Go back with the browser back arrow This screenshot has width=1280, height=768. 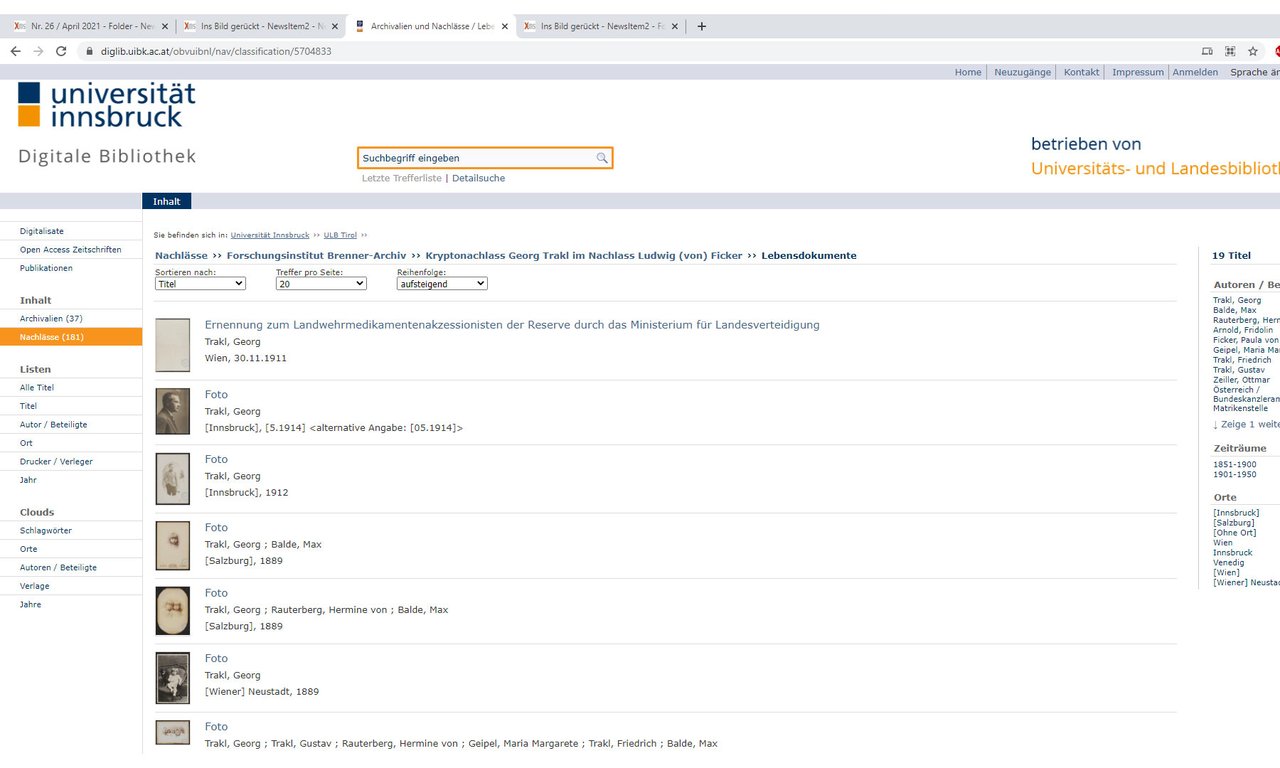[15, 51]
